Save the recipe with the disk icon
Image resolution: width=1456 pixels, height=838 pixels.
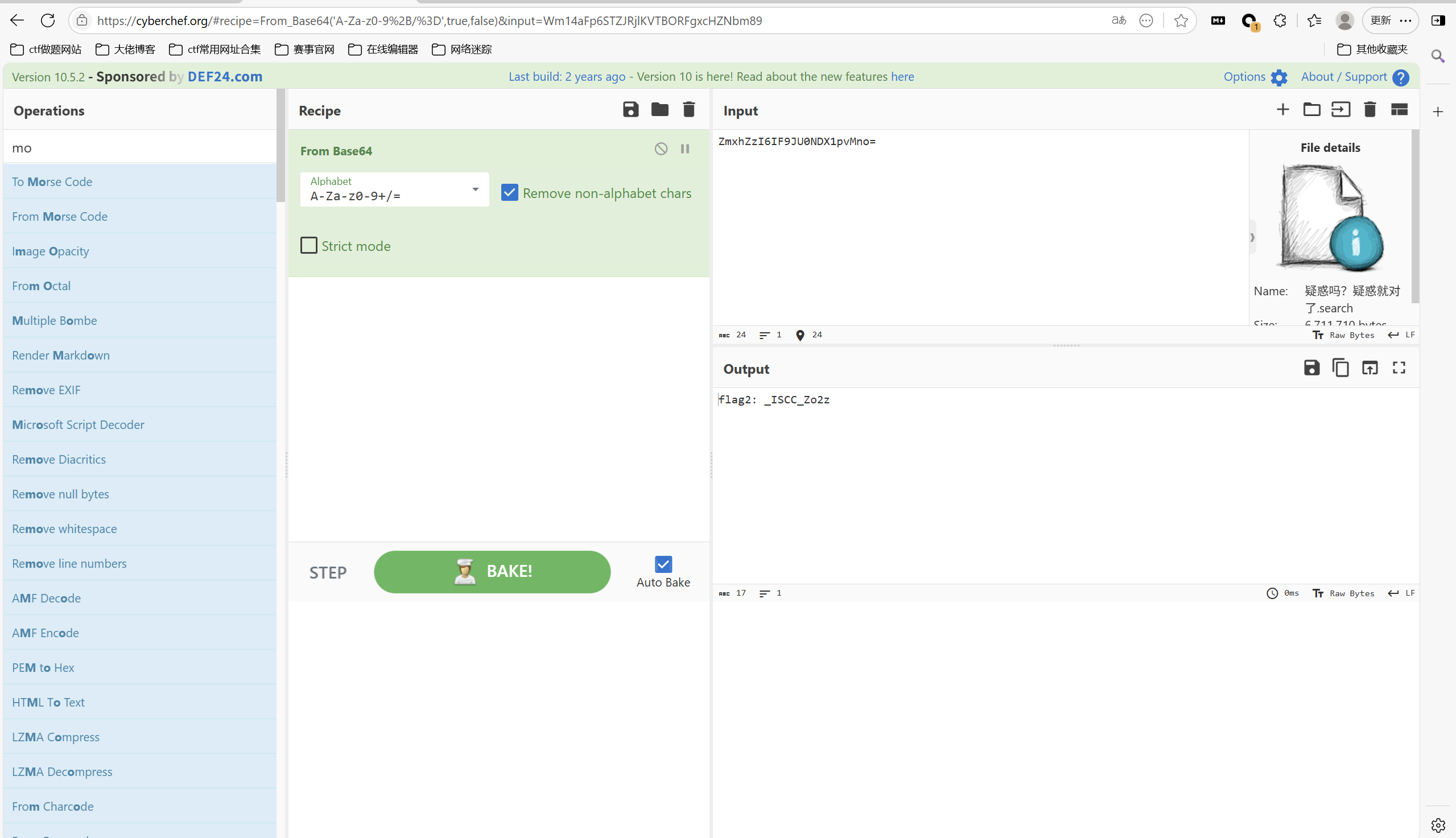[x=631, y=109]
